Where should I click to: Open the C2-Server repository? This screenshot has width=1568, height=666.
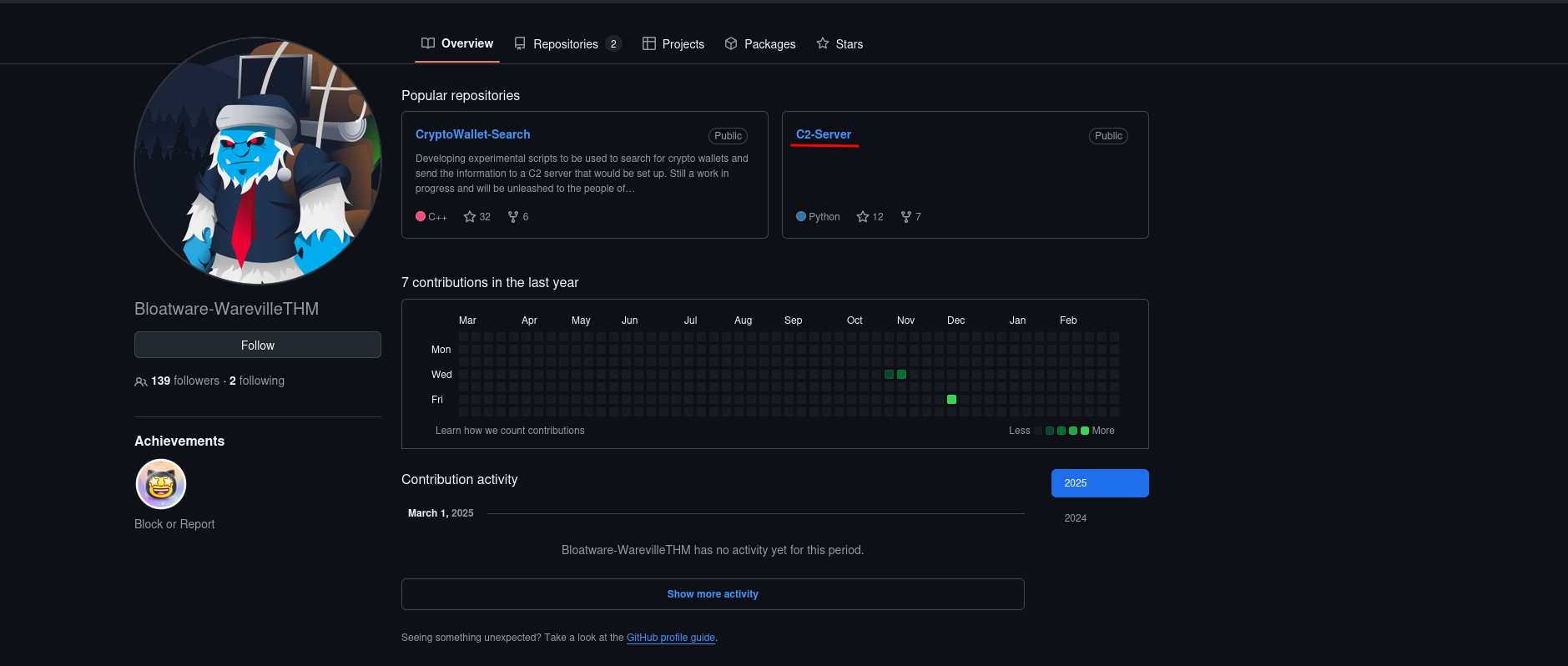[824, 134]
